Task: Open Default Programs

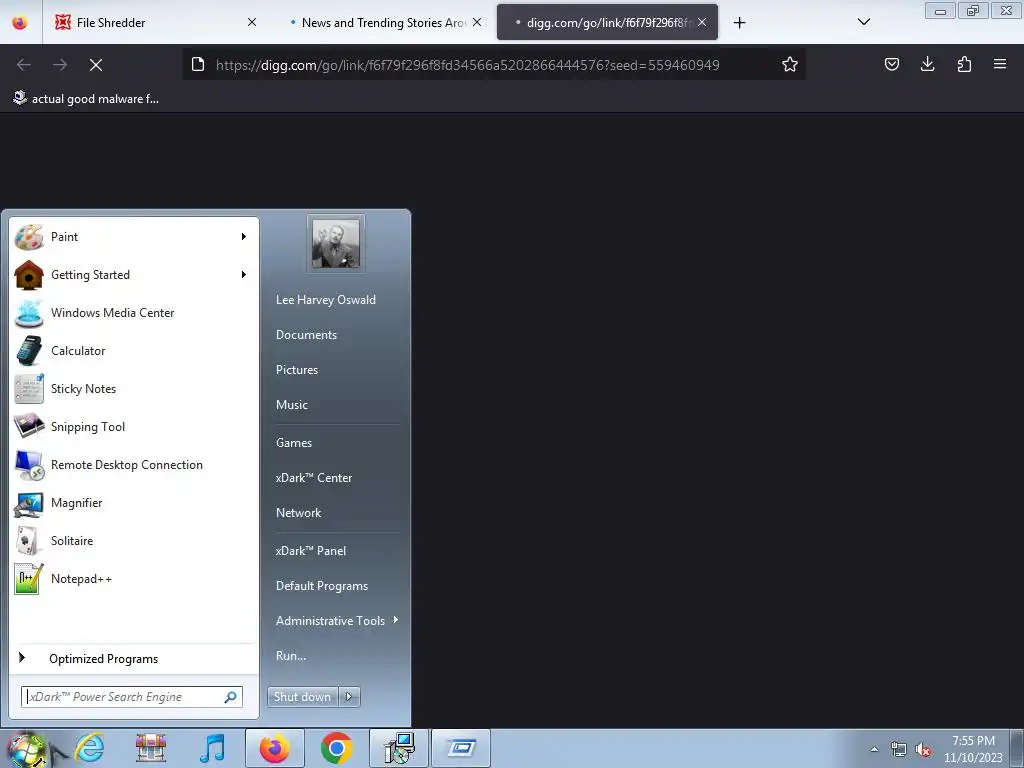Action: point(322,586)
